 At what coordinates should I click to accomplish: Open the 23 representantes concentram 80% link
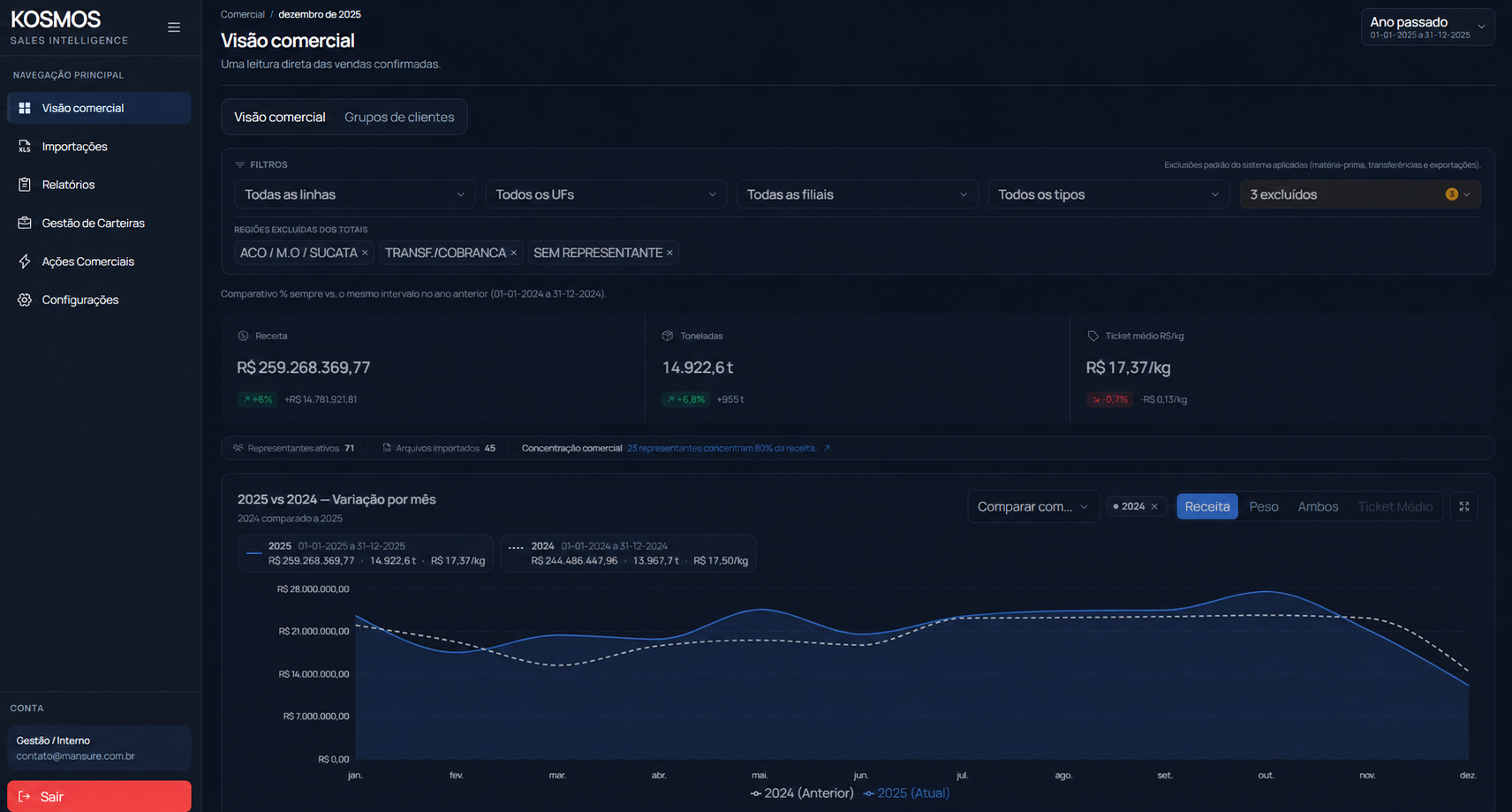(722, 448)
